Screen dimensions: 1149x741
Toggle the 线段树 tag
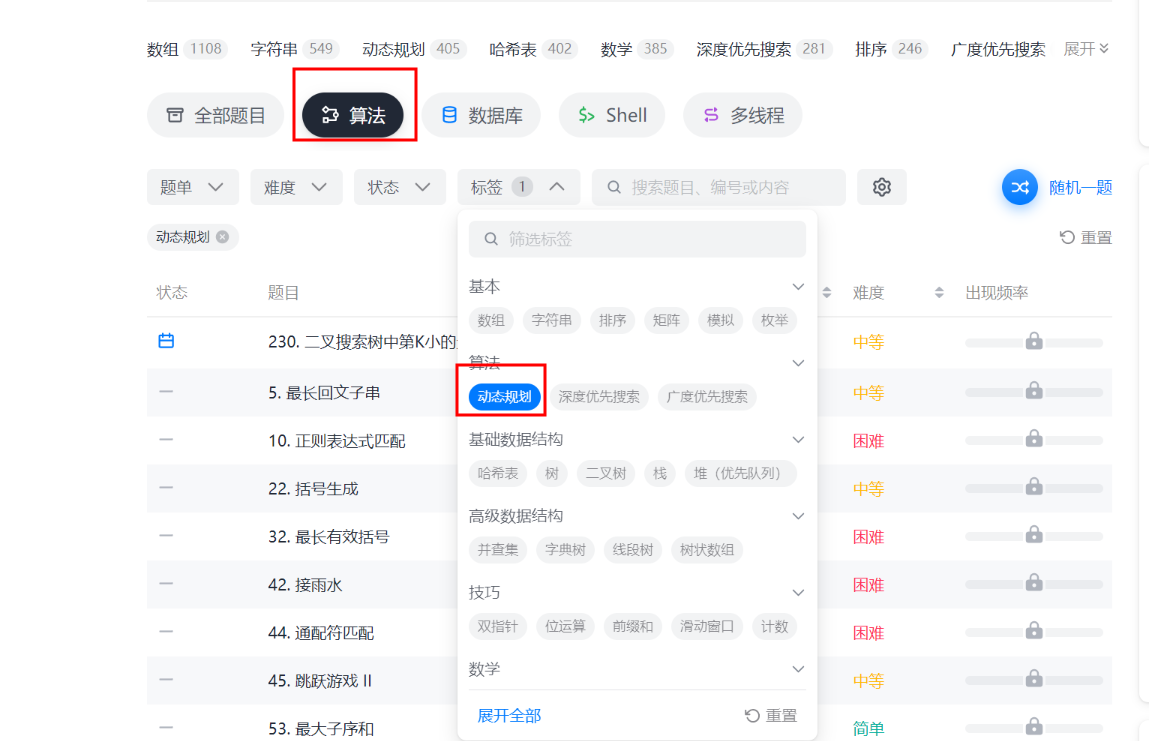(x=632, y=550)
